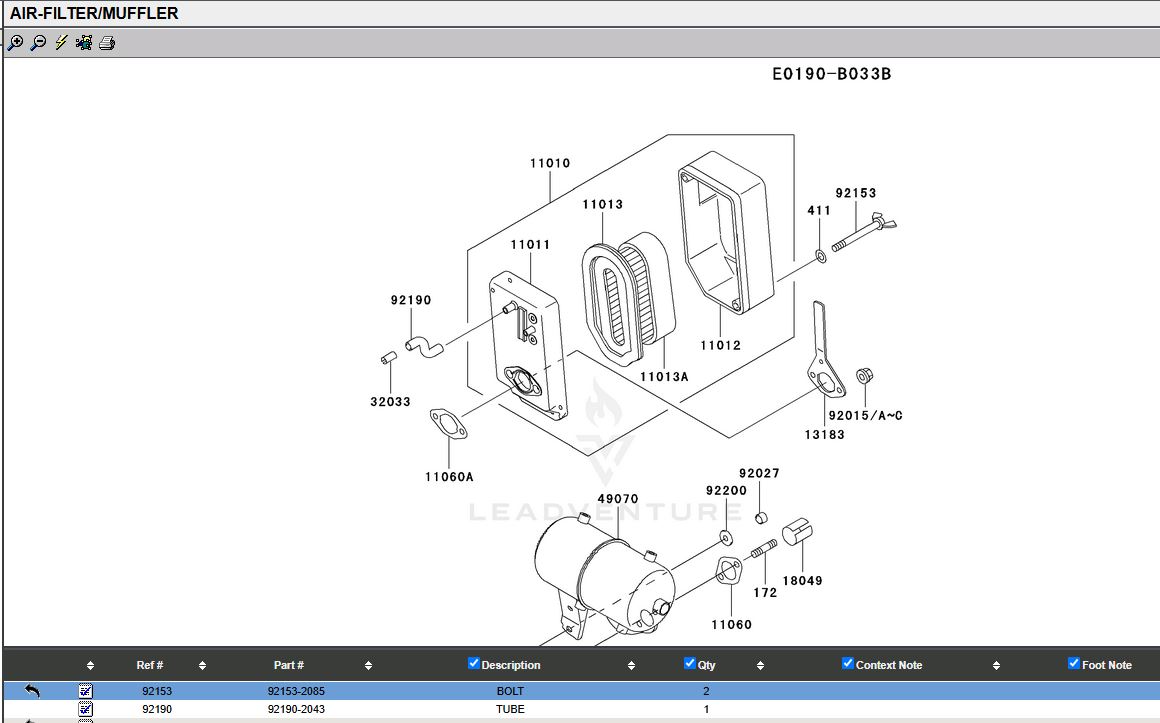1160x723 pixels.
Task: Click the Ref # column header
Action: tap(150, 665)
